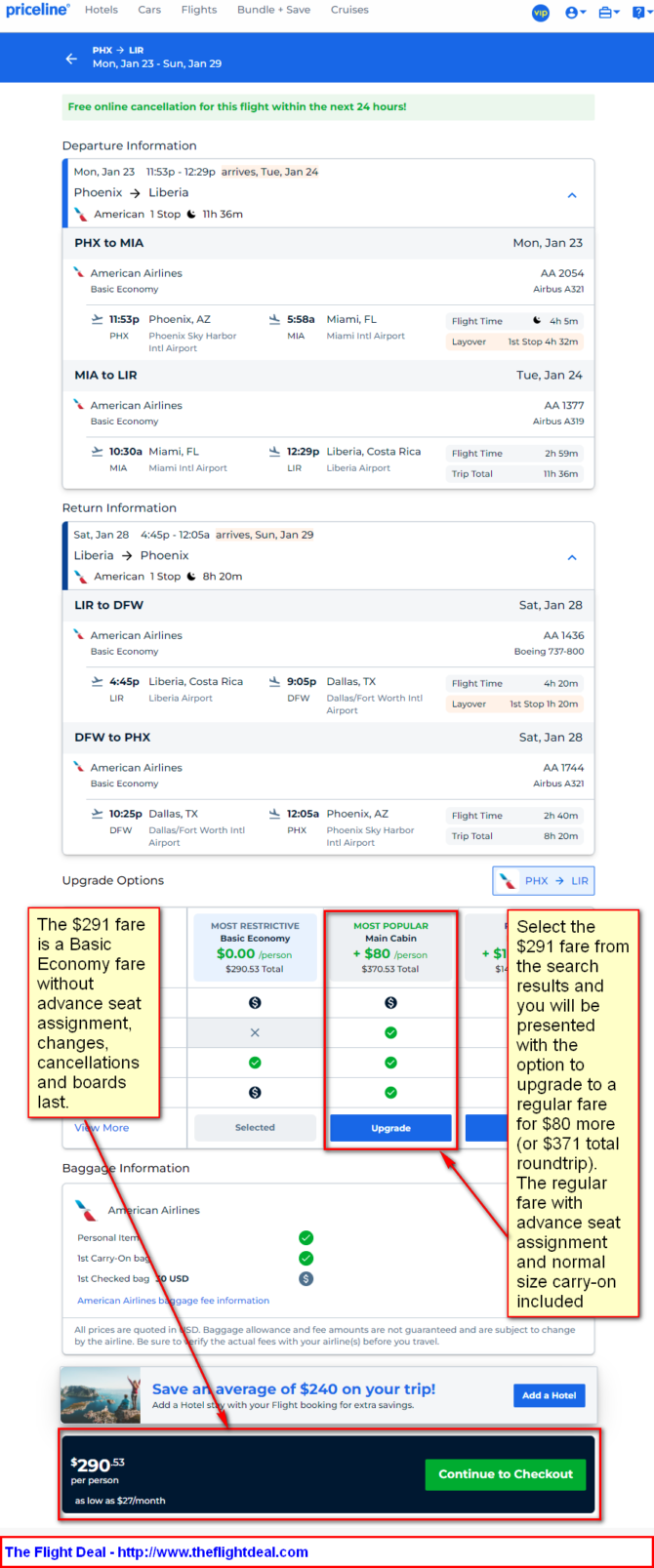Open the View More link
The image size is (654, 1568).
[102, 1127]
